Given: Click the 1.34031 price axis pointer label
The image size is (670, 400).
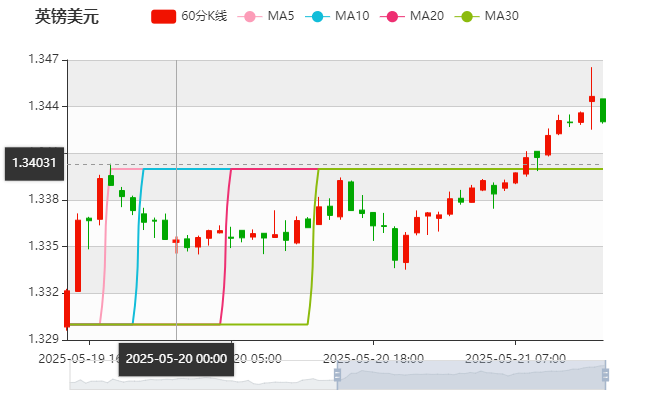Looking at the screenshot, I should click(33, 163).
